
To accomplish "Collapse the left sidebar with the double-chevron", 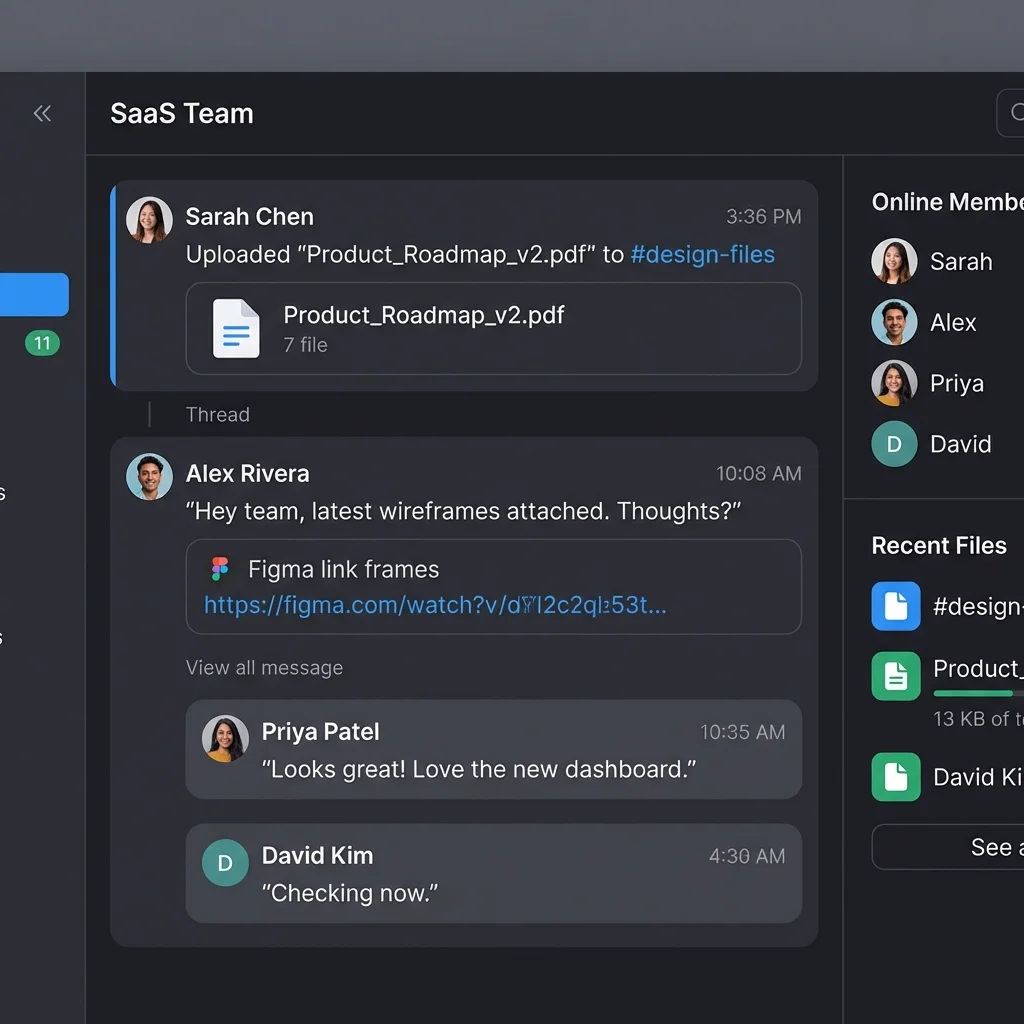I will 42,113.
